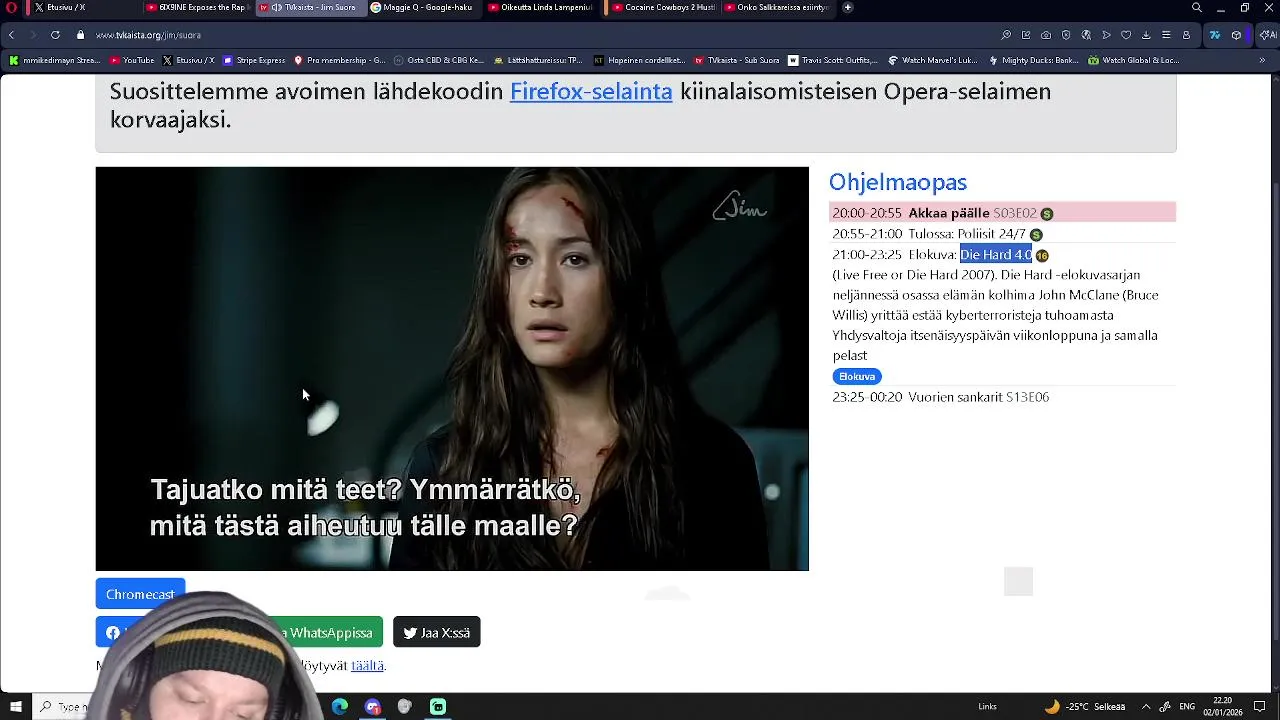Image resolution: width=1280 pixels, height=720 pixels.
Task: Open the extensions cube icon
Action: coord(1237,35)
